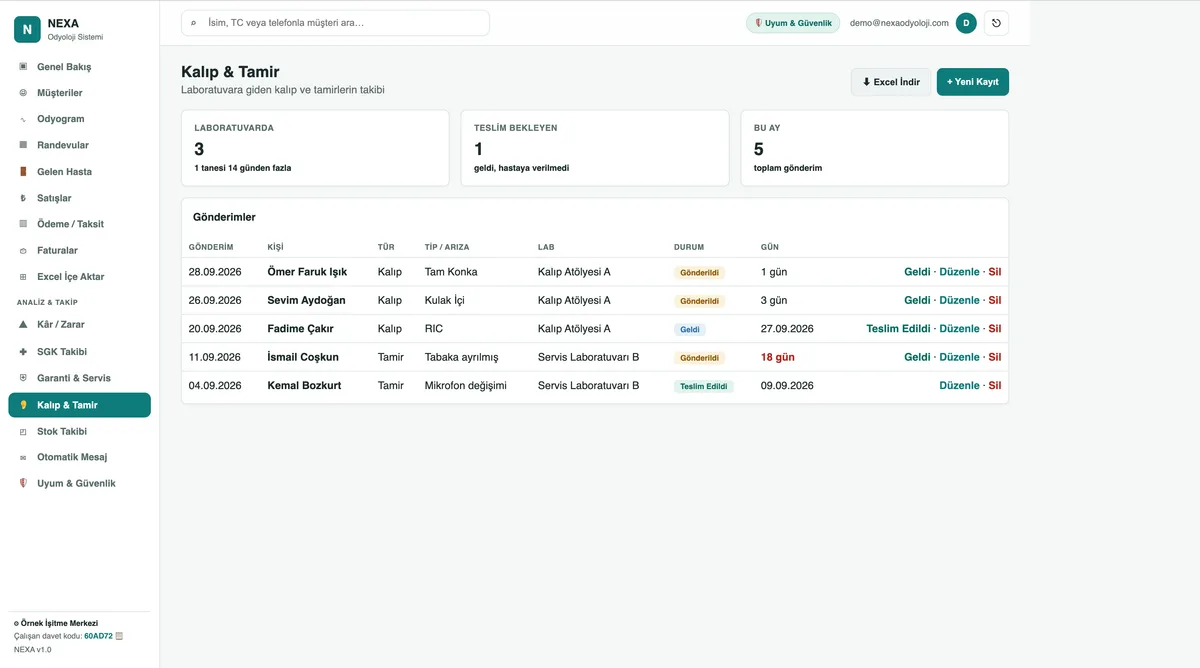The image size is (1200, 668).
Task: Click the Gelen Hasta door icon
Action: 23,172
